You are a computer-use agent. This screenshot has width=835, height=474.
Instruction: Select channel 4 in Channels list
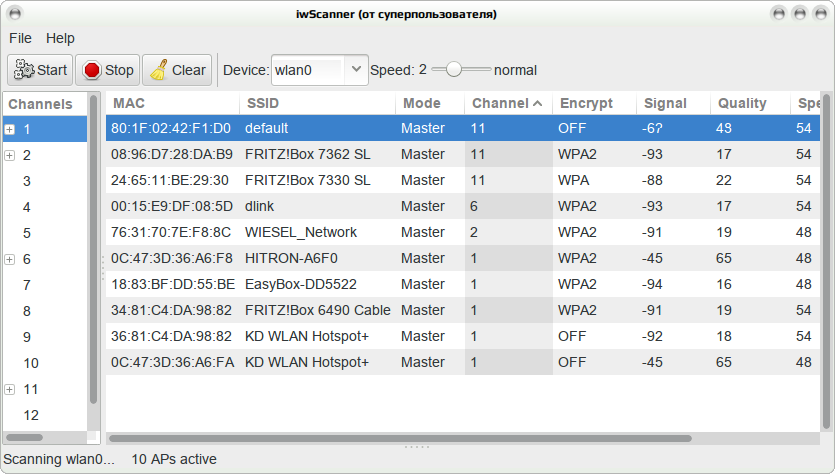pos(45,207)
